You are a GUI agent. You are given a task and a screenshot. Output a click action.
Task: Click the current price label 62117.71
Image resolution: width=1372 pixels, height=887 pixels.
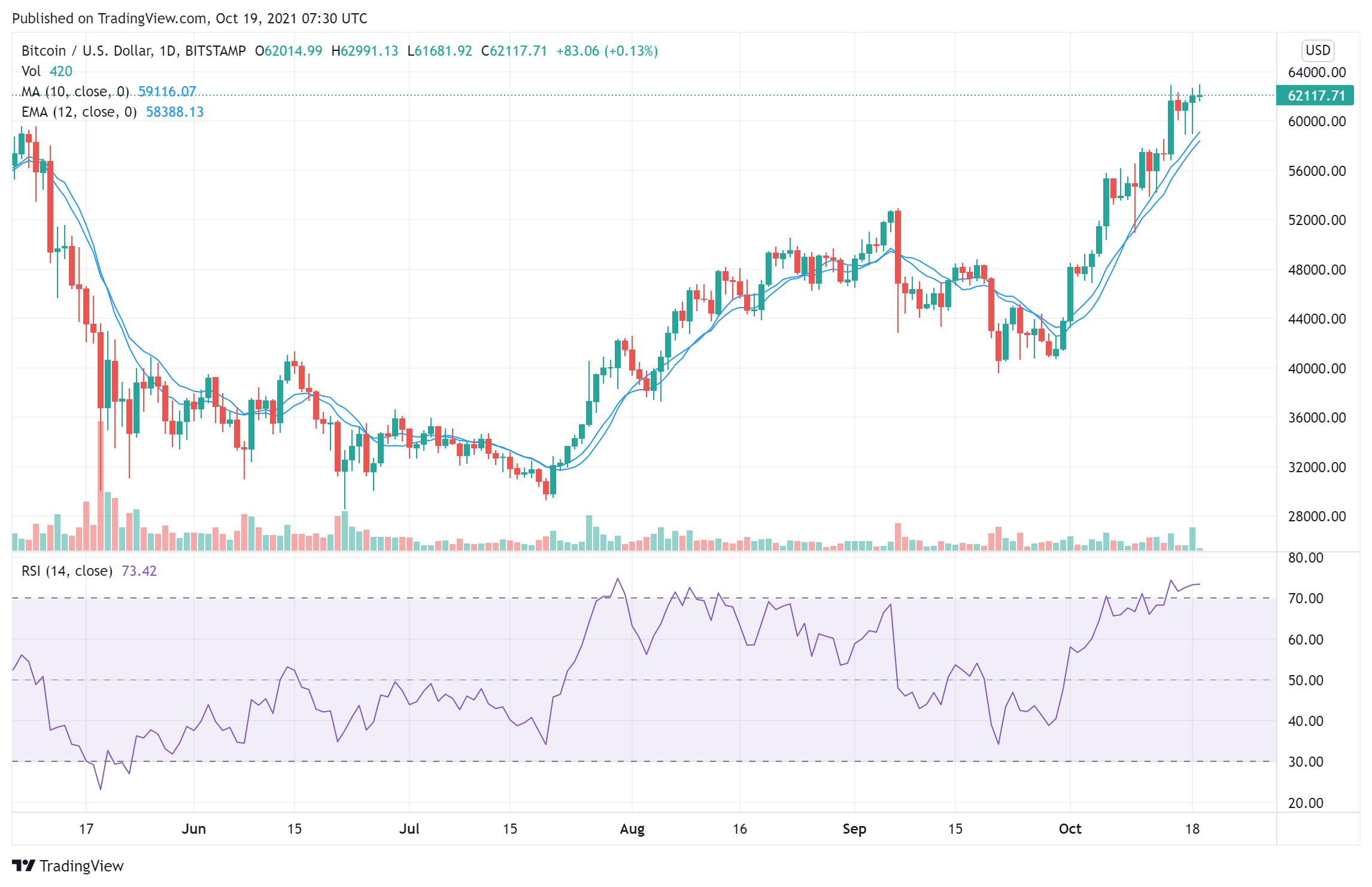click(1315, 95)
